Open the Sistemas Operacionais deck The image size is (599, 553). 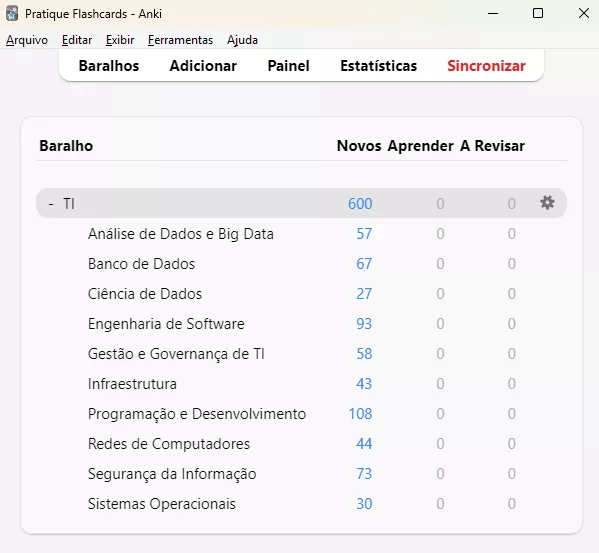click(x=162, y=504)
